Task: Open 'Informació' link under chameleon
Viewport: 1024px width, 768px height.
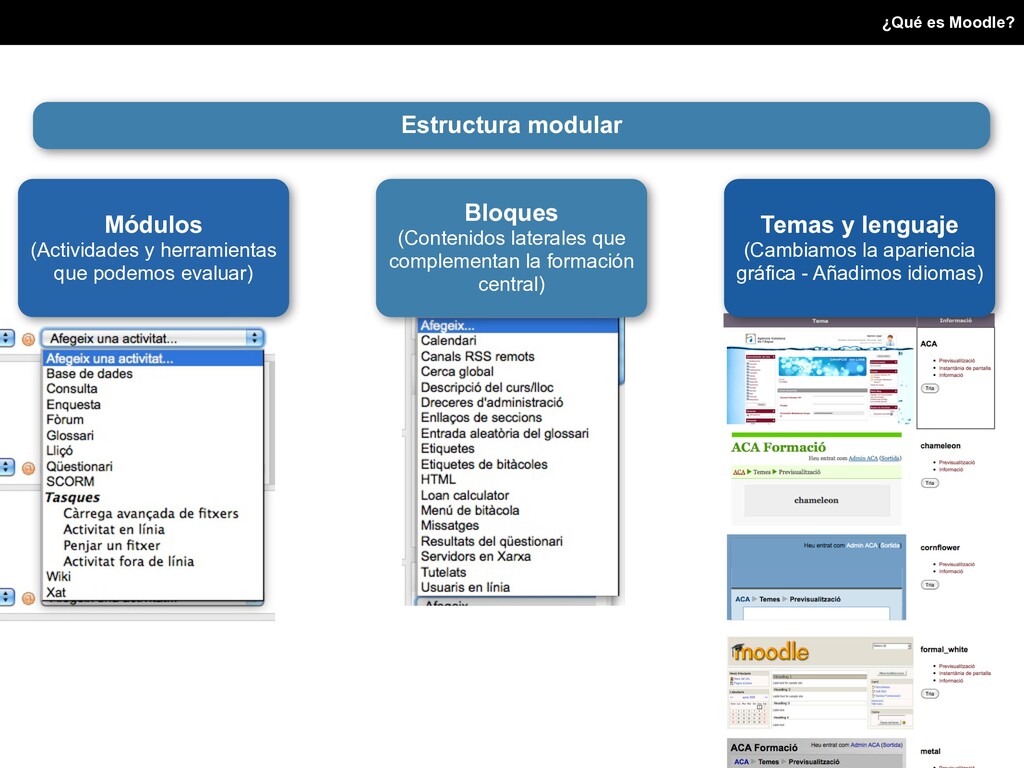Action: [x=951, y=470]
